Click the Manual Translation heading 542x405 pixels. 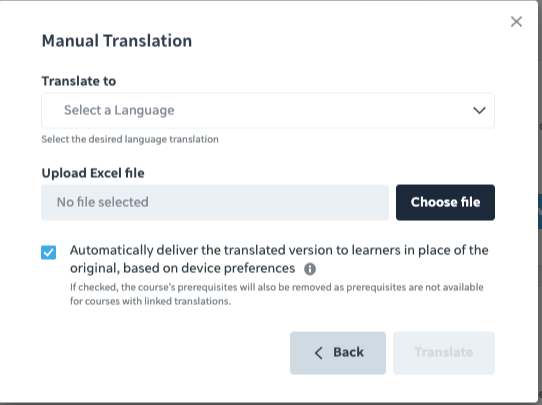[x=116, y=40]
